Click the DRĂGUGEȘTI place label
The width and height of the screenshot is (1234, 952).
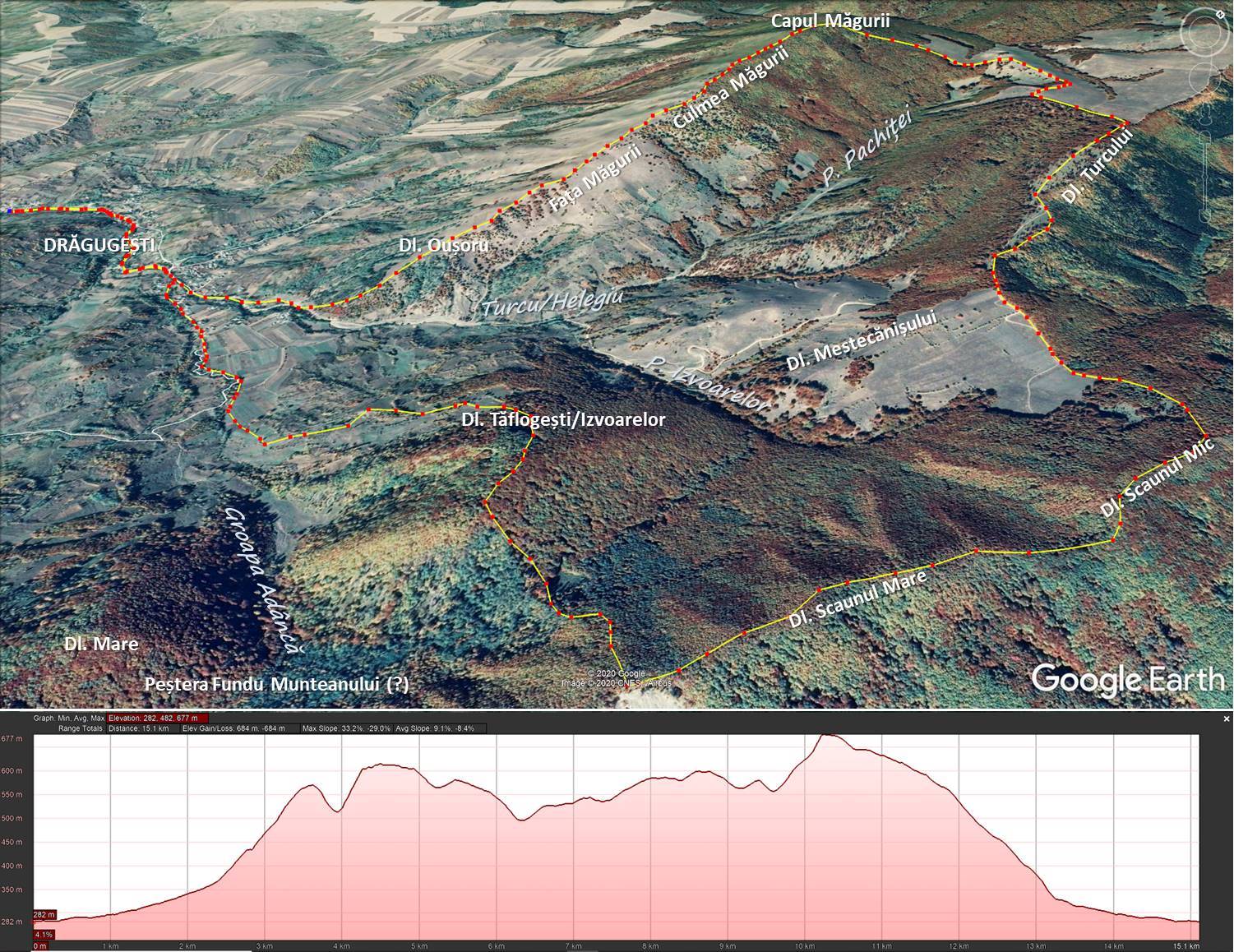pos(99,246)
